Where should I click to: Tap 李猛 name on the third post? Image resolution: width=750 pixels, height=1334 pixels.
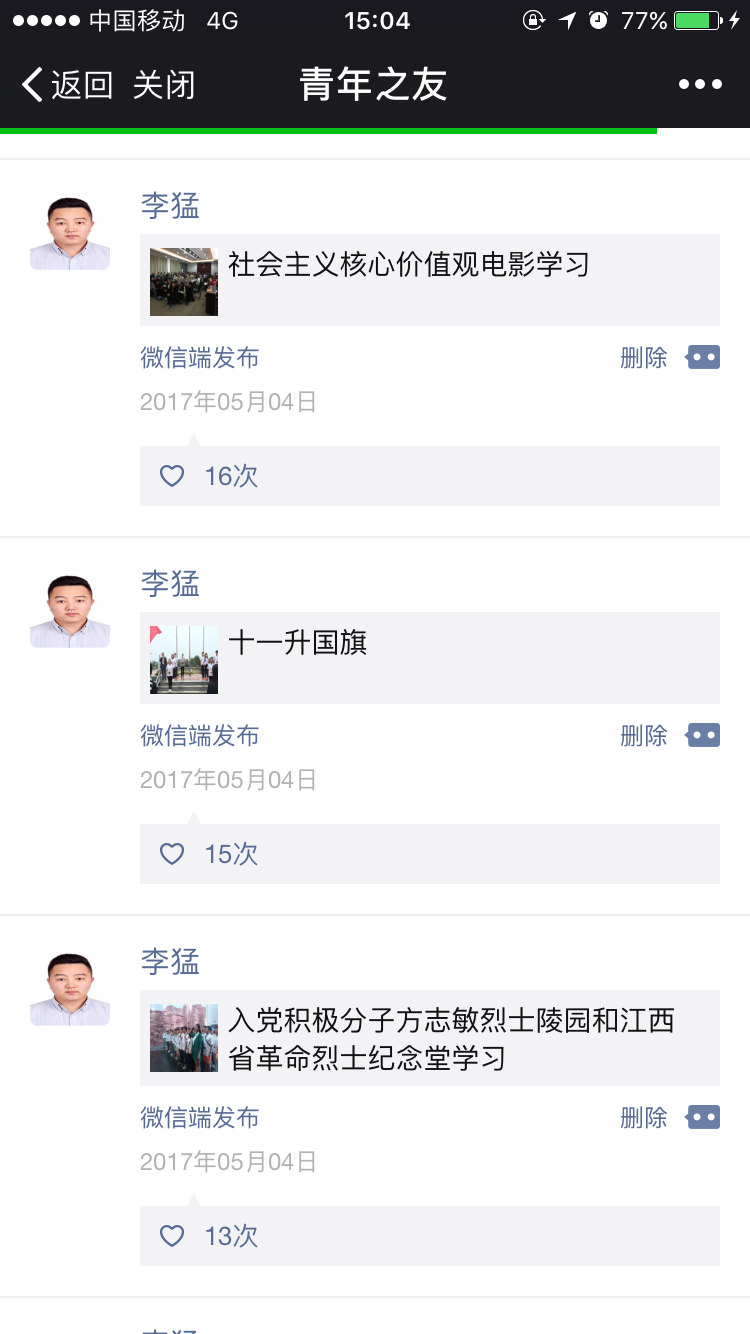[170, 962]
